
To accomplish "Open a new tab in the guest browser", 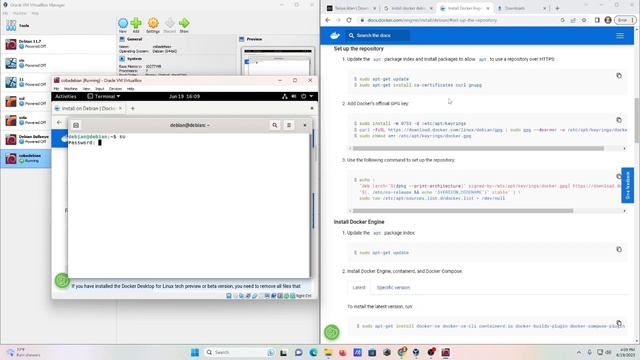I will (133, 109).
